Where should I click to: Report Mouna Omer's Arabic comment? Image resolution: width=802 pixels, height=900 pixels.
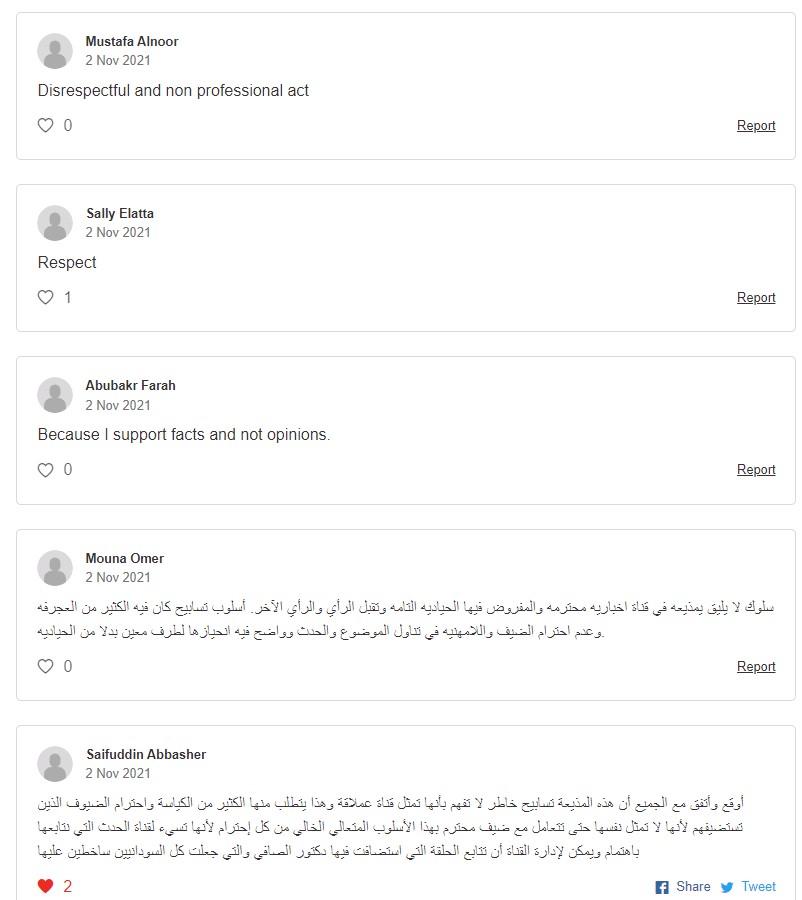tap(756, 667)
